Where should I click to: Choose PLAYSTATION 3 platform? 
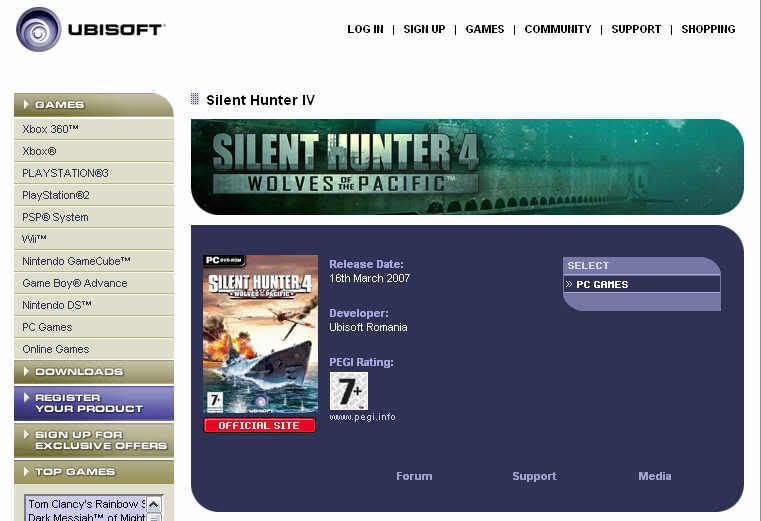pos(94,173)
